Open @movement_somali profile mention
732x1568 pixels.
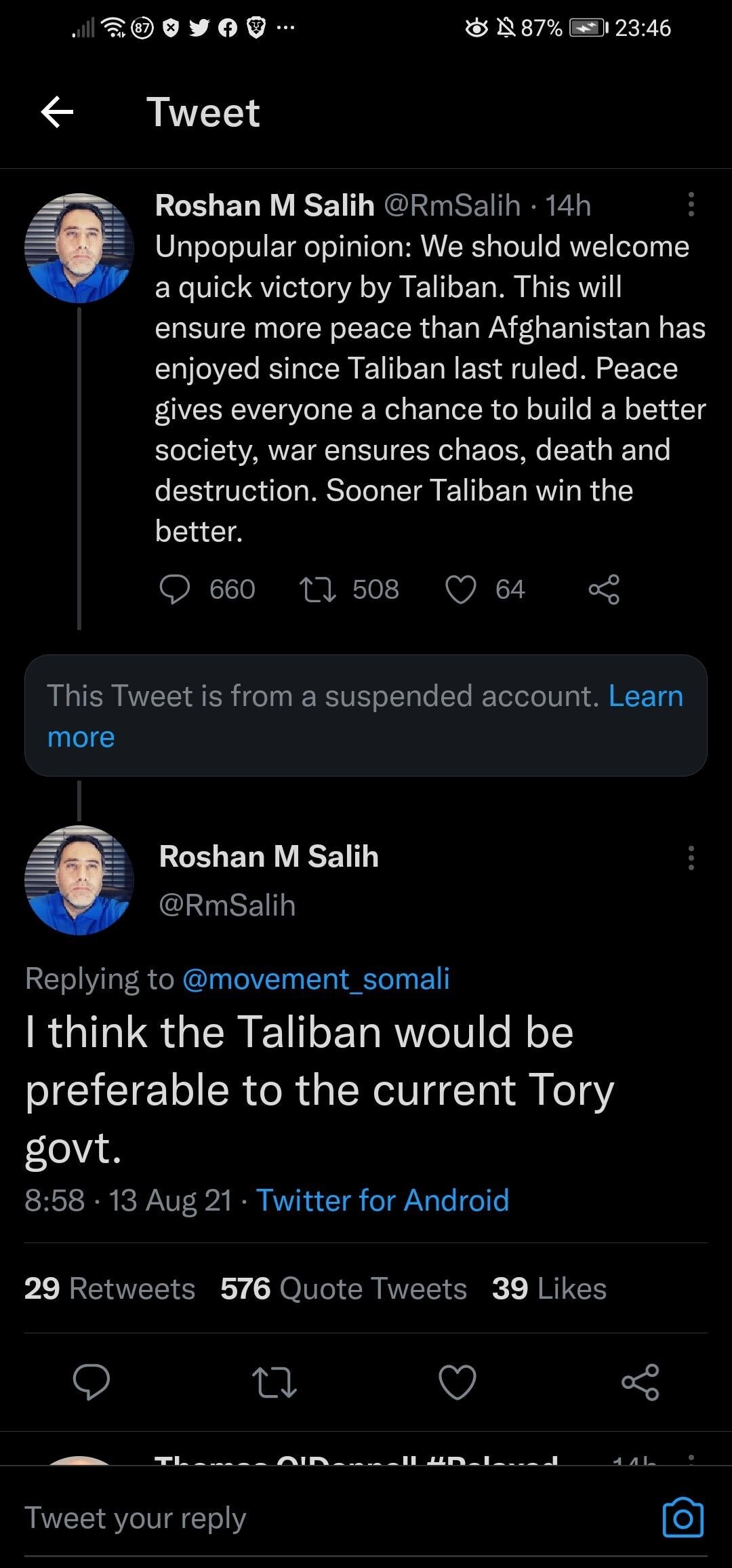point(316,979)
